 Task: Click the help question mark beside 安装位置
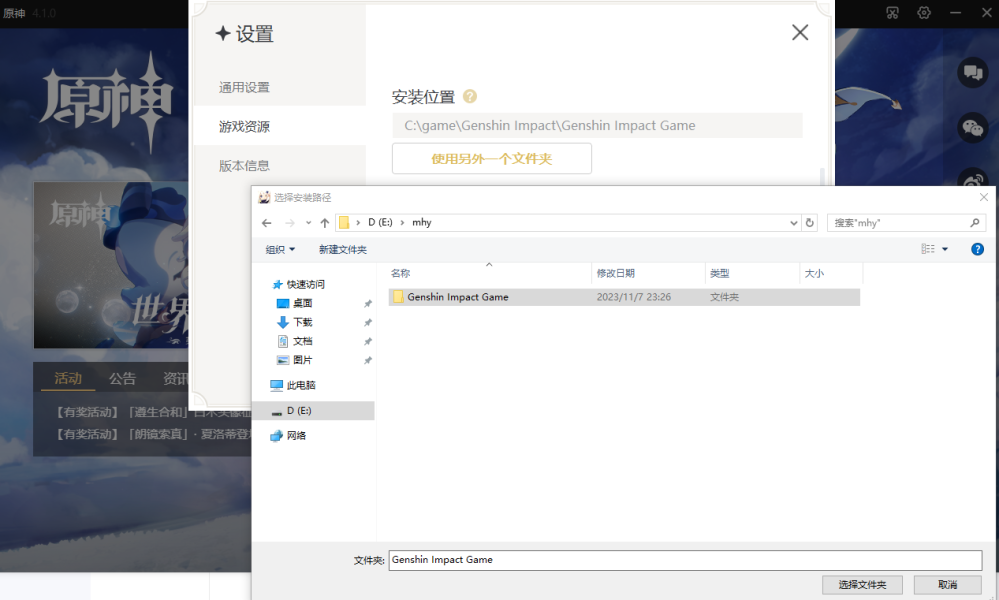(470, 96)
